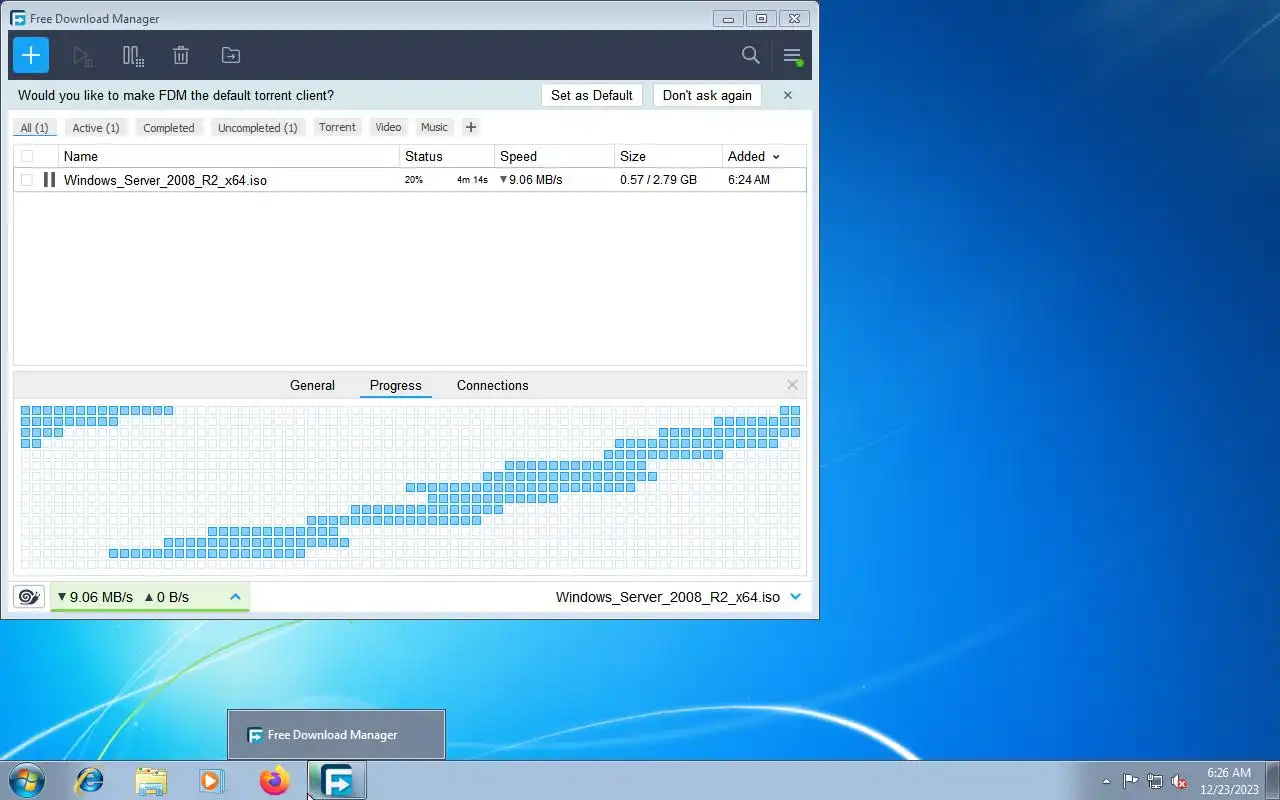Expand the bottom Windows_Server_2008_R2_x64.iso chevron
This screenshot has height=800, width=1280.
(796, 597)
